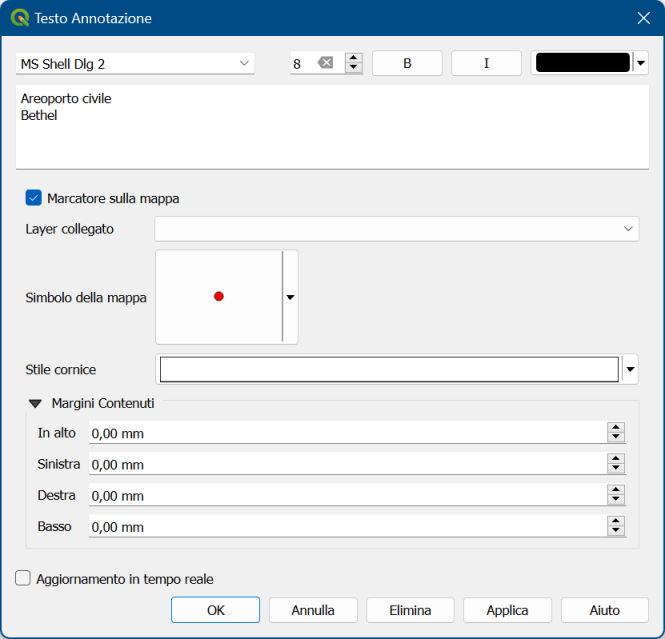
Task: Click the text line Bethel
Action: coord(39,115)
